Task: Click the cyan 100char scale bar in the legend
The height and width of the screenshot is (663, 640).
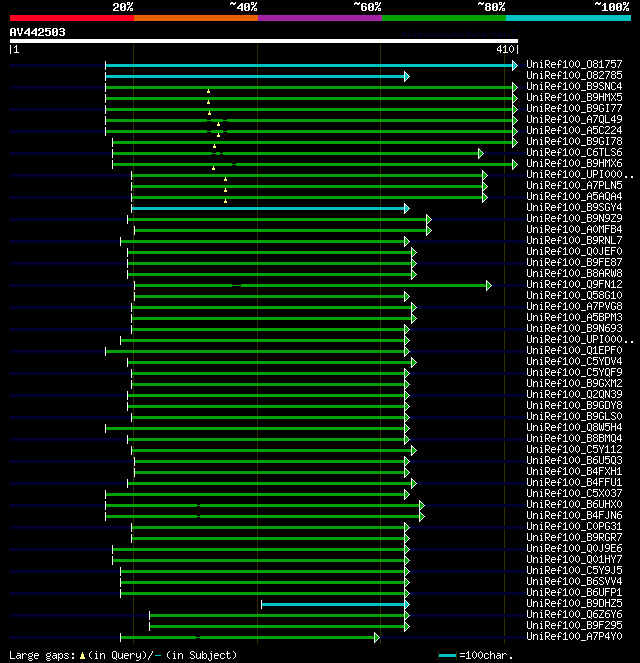Action: pos(447,656)
